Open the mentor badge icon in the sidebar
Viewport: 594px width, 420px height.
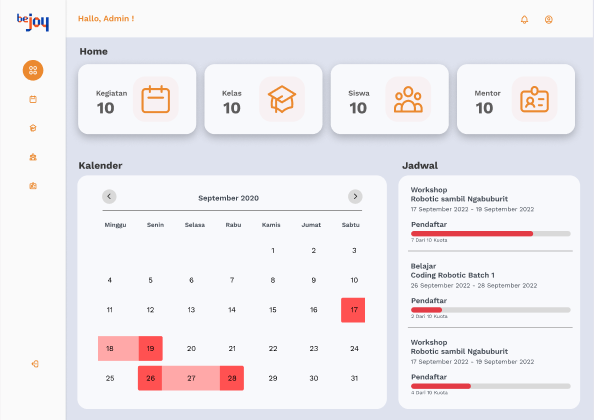click(x=33, y=186)
